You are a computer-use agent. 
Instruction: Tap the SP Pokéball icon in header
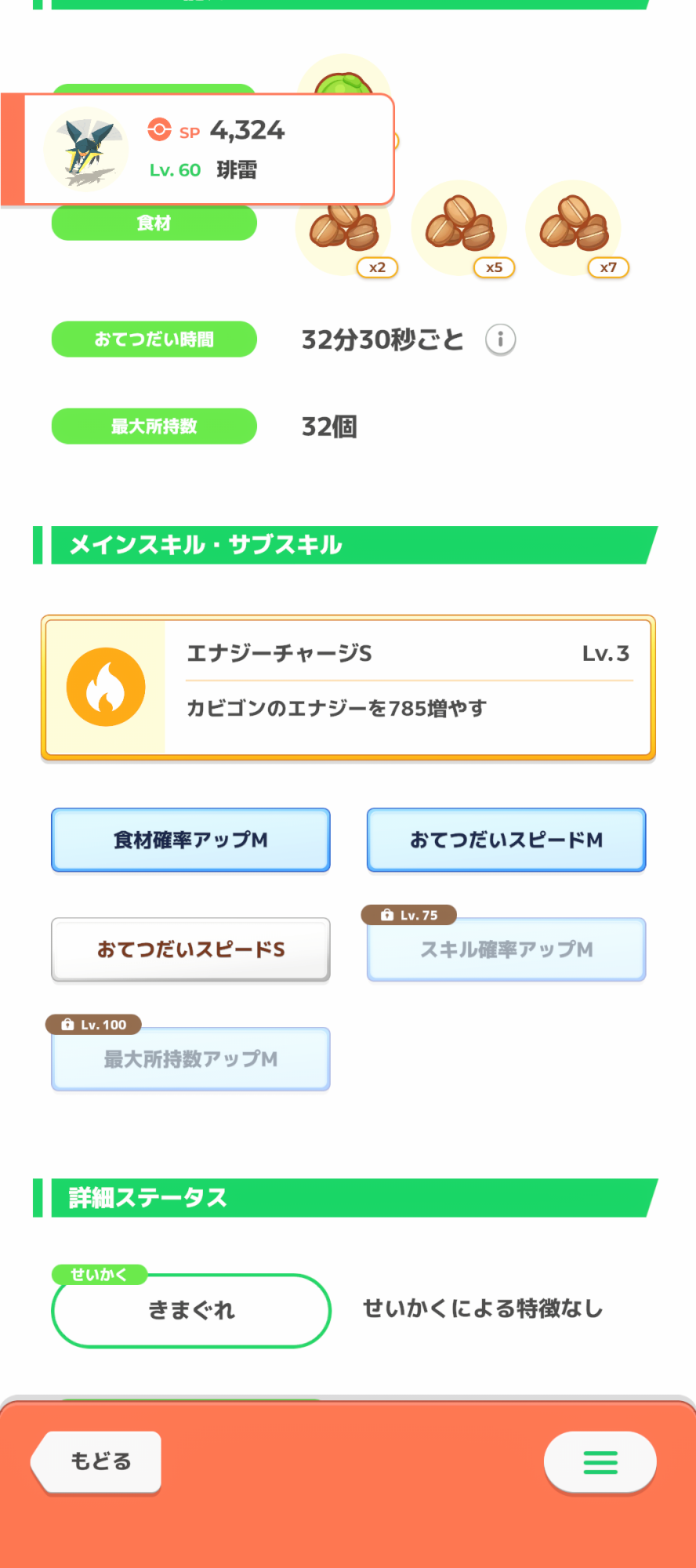coord(159,129)
